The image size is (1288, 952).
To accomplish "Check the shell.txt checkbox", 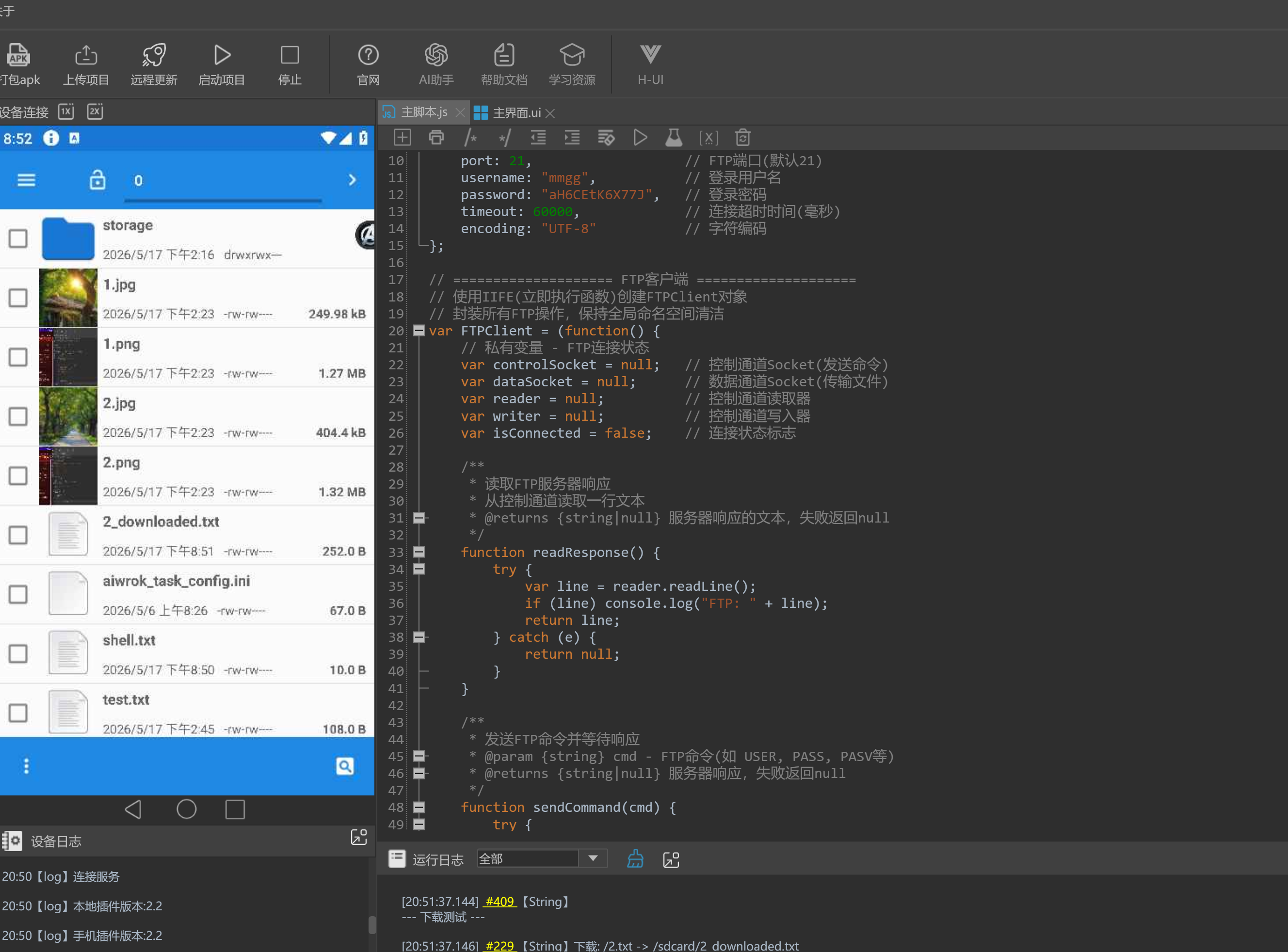I will (x=18, y=654).
